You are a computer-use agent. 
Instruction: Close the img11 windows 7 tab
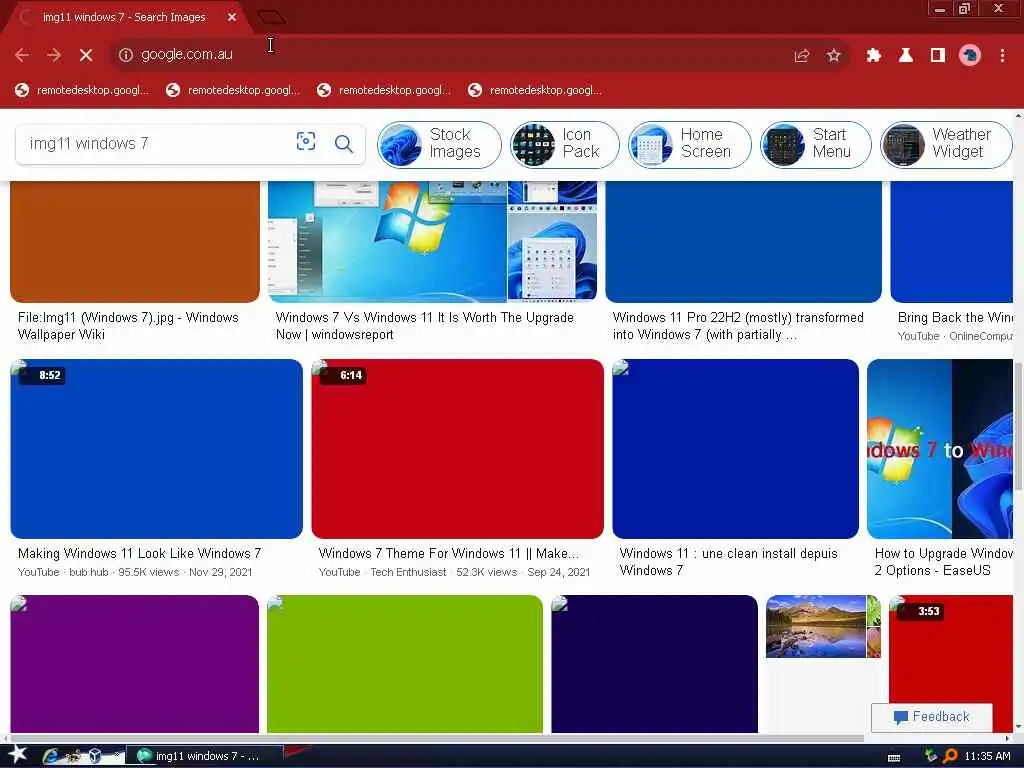click(232, 17)
